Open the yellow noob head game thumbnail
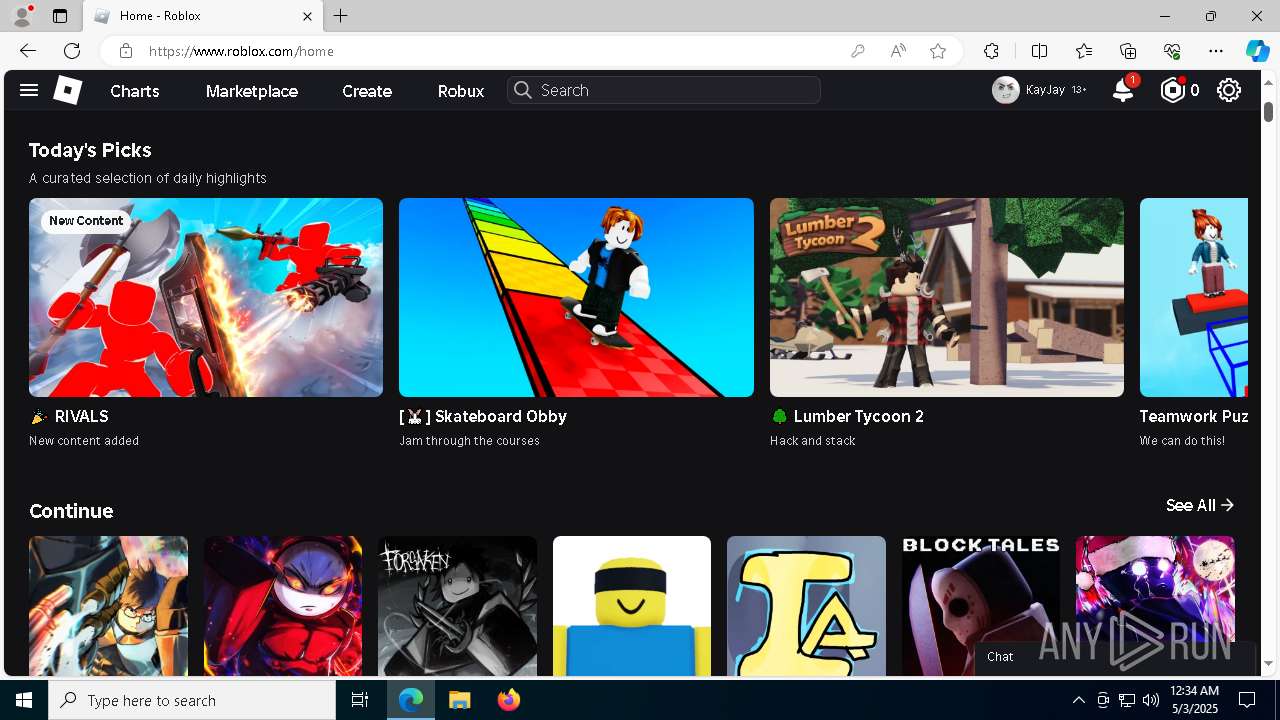The width and height of the screenshot is (1280, 720). (632, 606)
